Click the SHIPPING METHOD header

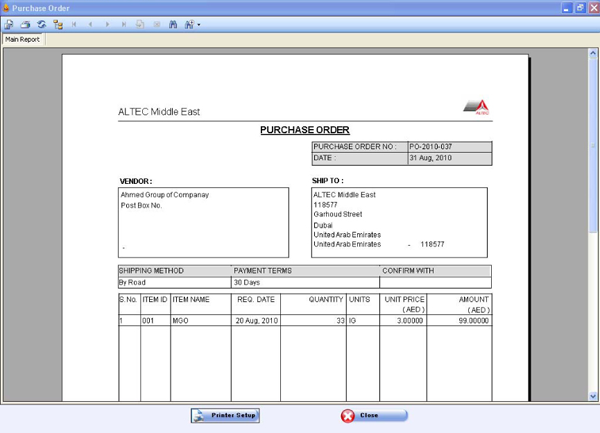tap(151, 271)
